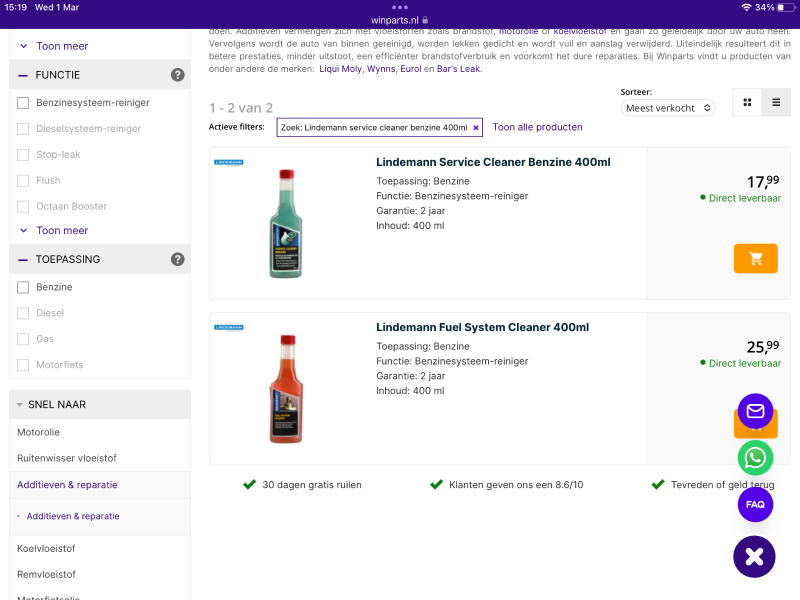Open Koelvloeistof category
This screenshot has height=600, width=800.
coord(46,548)
